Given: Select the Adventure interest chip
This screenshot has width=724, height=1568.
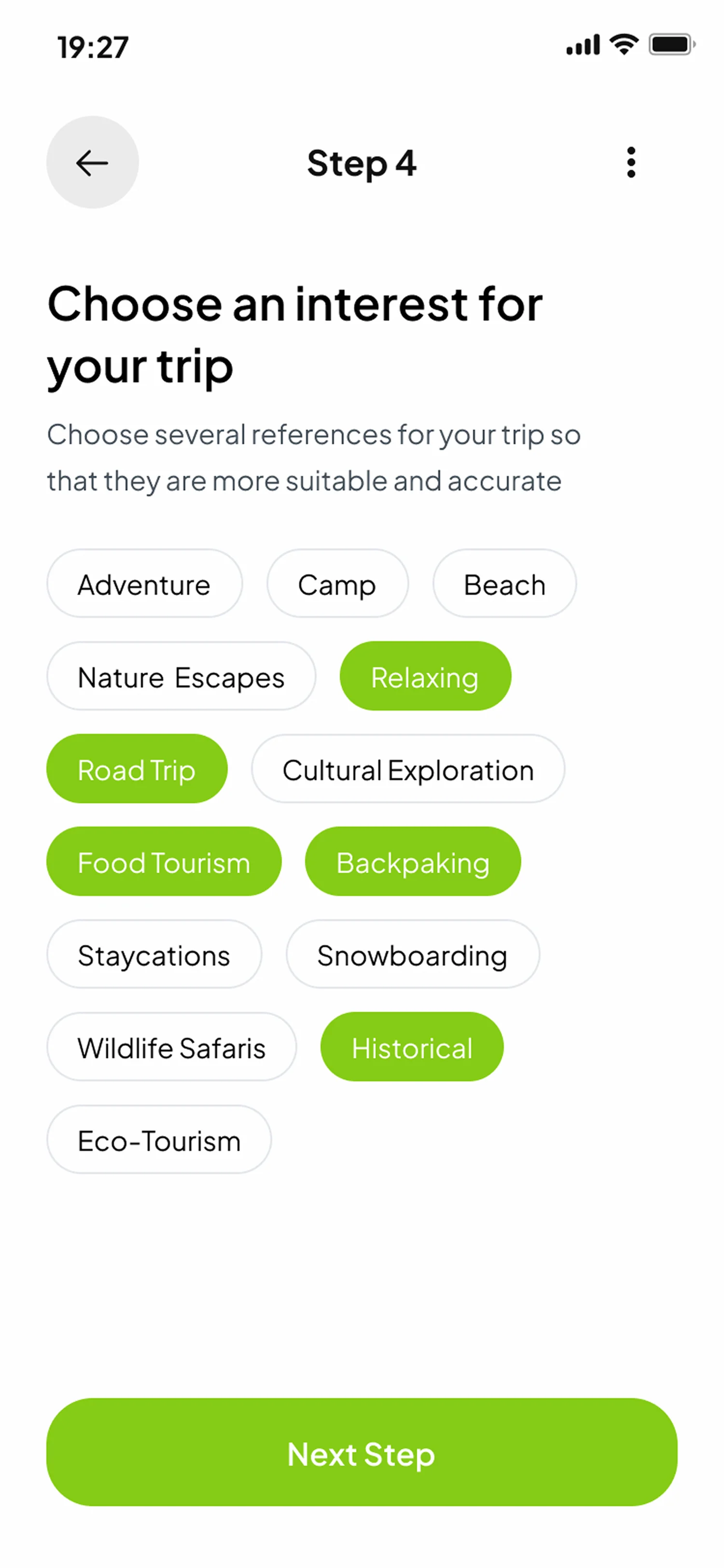Looking at the screenshot, I should point(144,584).
